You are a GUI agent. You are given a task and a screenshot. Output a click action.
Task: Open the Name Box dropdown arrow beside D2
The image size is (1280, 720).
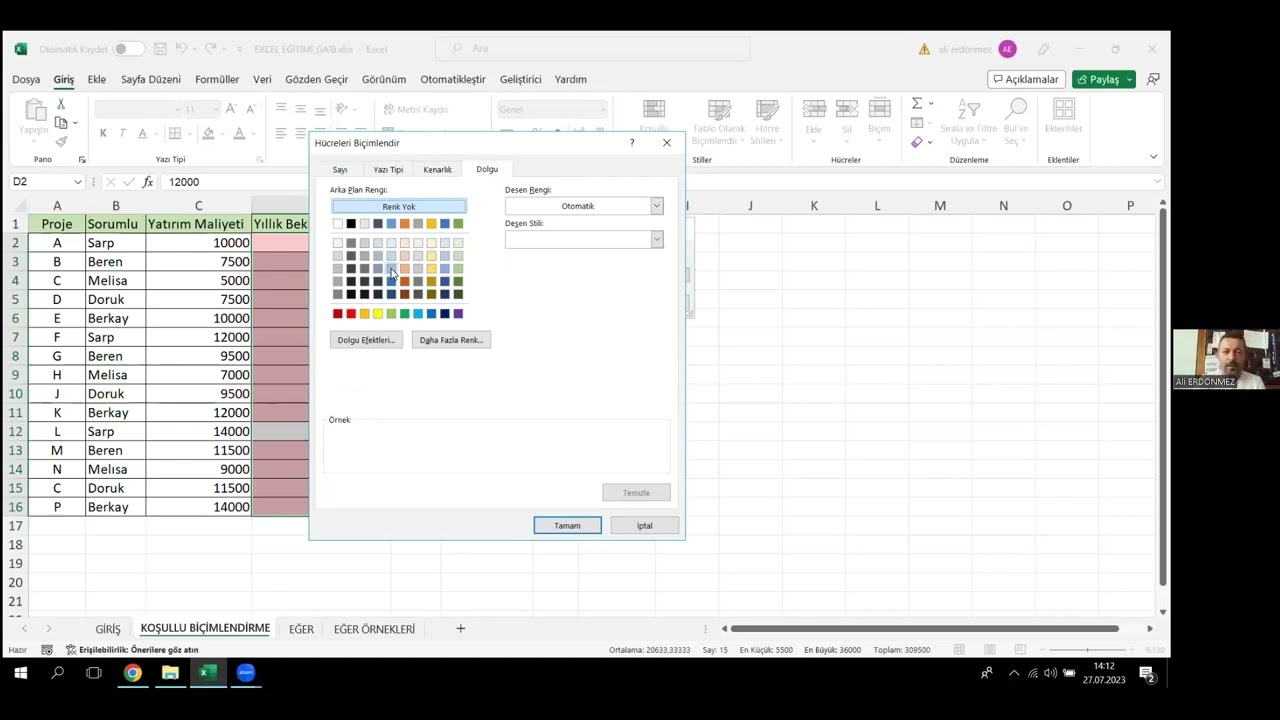pos(77,182)
